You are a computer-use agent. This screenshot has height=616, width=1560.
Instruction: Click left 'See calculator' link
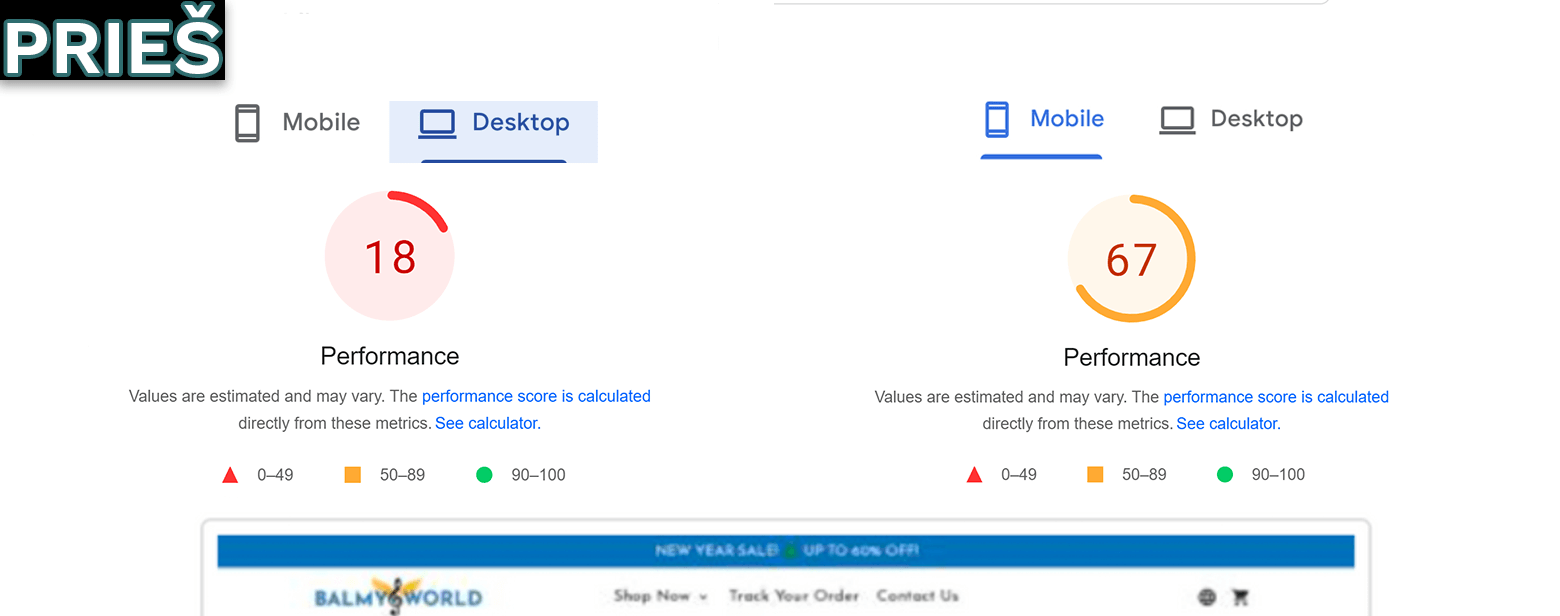click(x=486, y=423)
